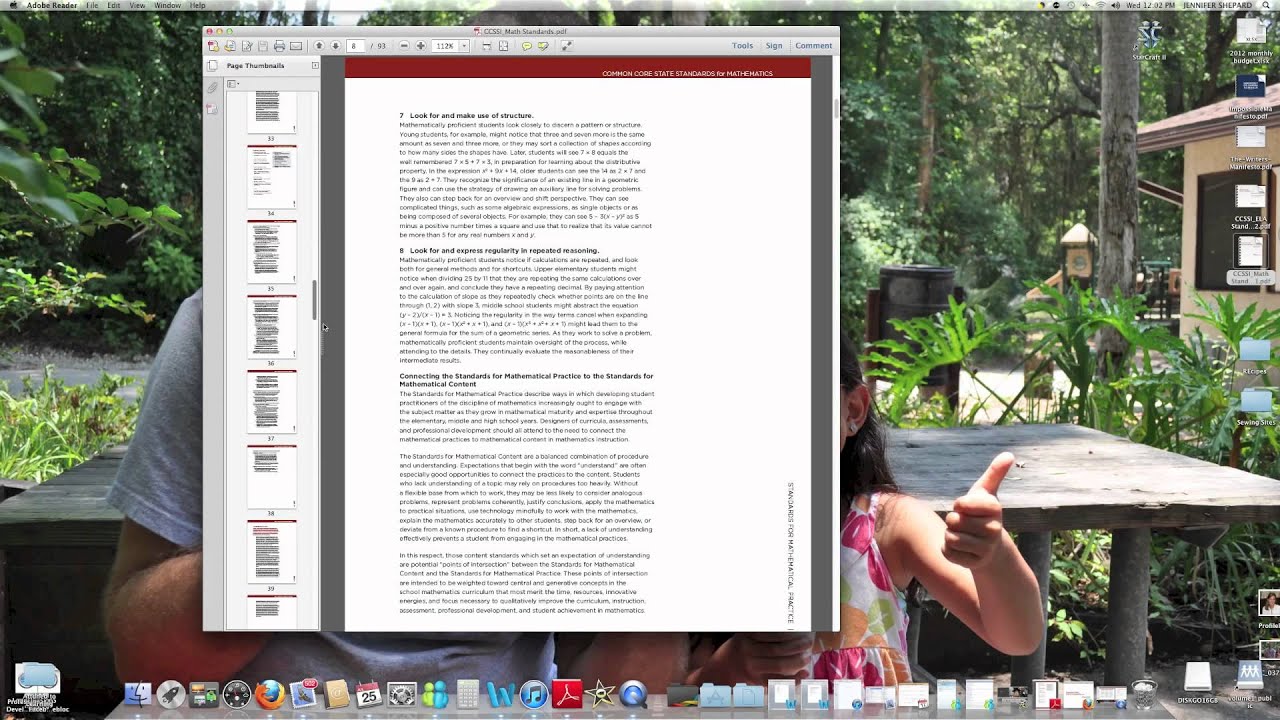
Task: Open Firefox from the Dock
Action: click(270, 694)
